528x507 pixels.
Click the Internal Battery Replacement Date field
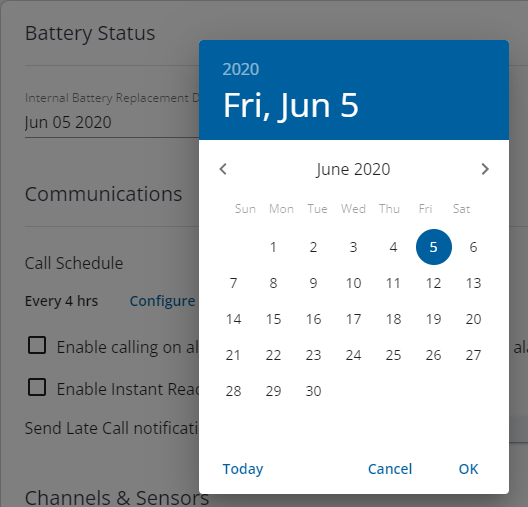pyautogui.click(x=112, y=122)
